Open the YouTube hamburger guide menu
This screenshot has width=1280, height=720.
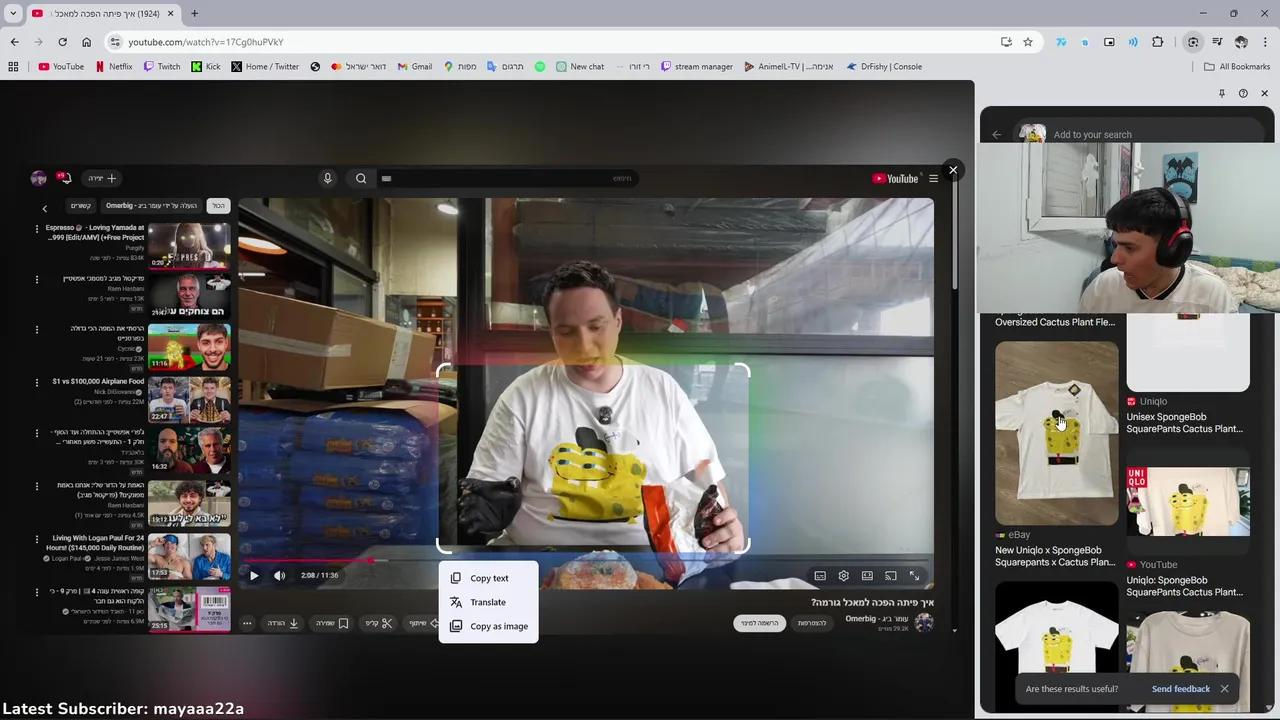point(933,178)
